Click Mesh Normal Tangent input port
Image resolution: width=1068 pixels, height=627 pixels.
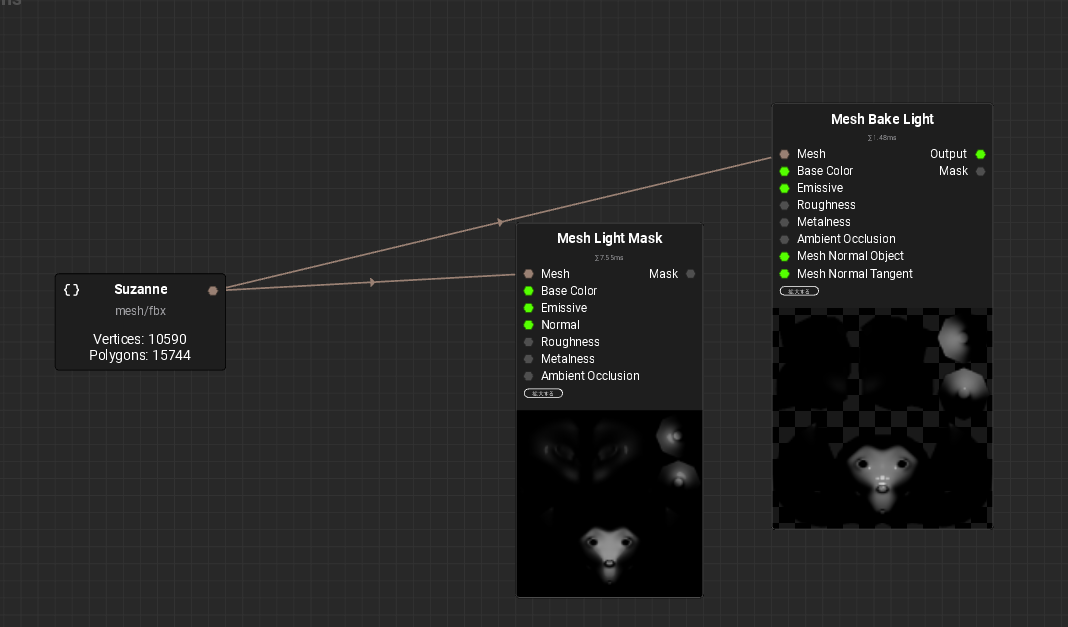pyautogui.click(x=784, y=274)
